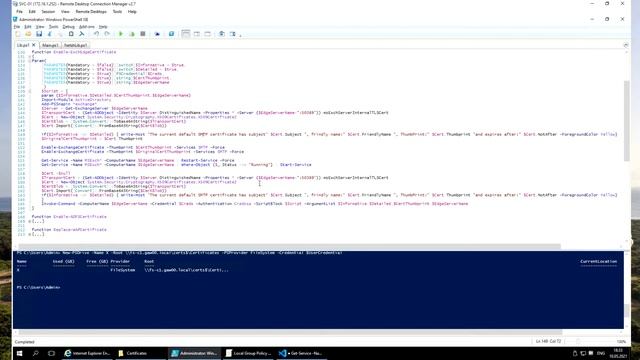Show the command window toolbar icon
640x360 pixels.
point(222,34)
